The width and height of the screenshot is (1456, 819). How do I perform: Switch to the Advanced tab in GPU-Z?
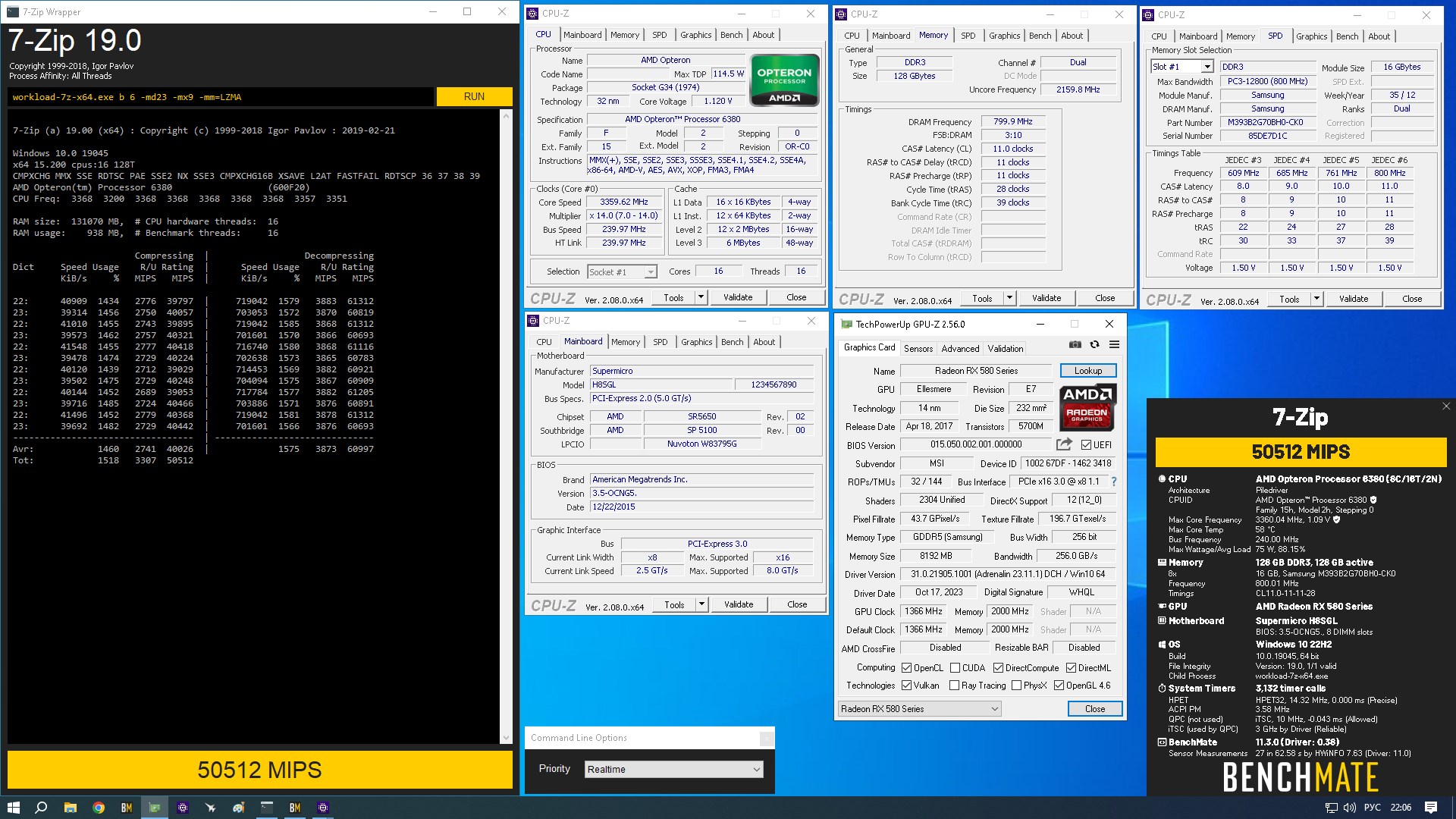tap(960, 349)
